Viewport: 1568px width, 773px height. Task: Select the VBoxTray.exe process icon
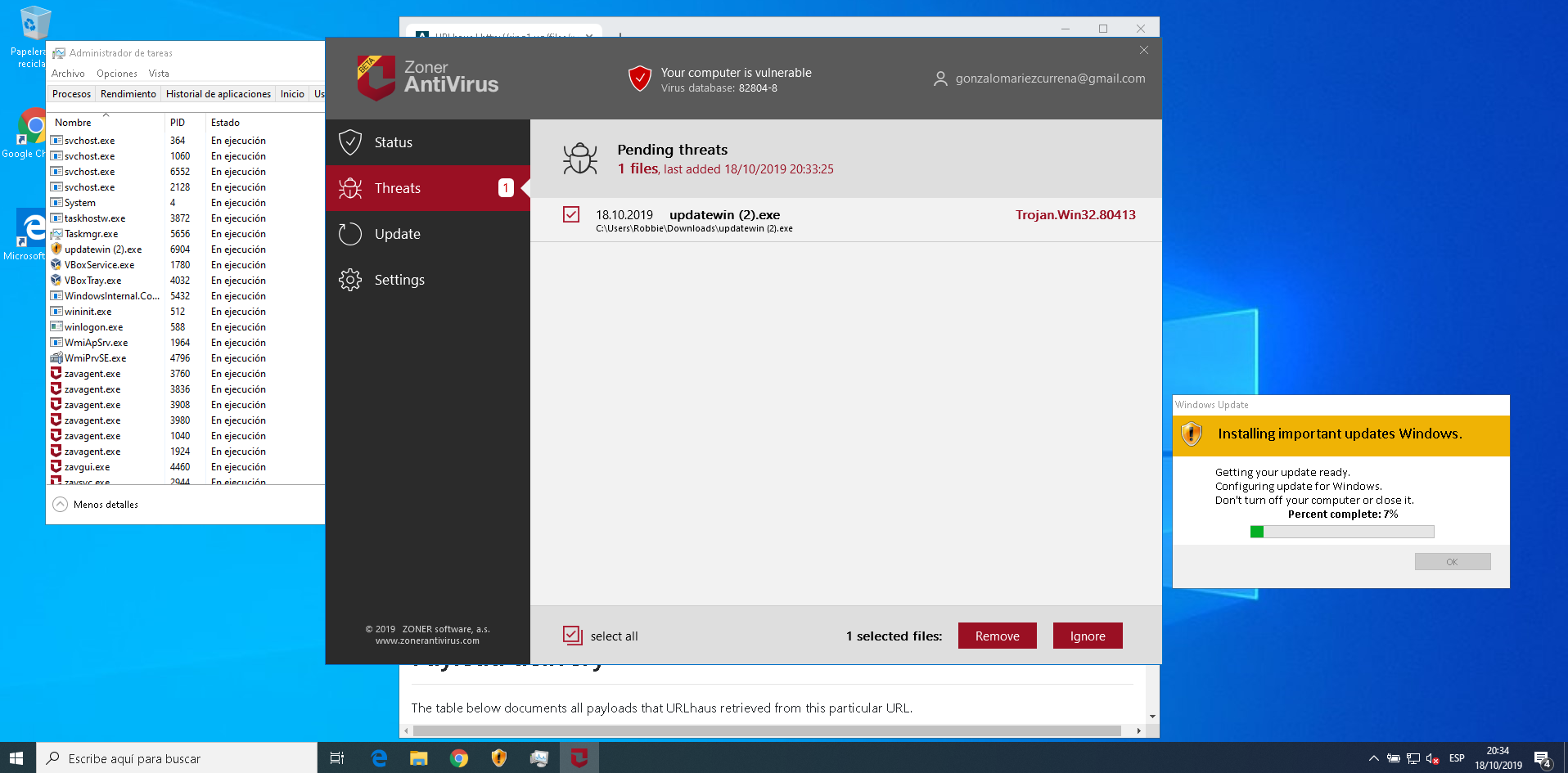click(x=56, y=280)
